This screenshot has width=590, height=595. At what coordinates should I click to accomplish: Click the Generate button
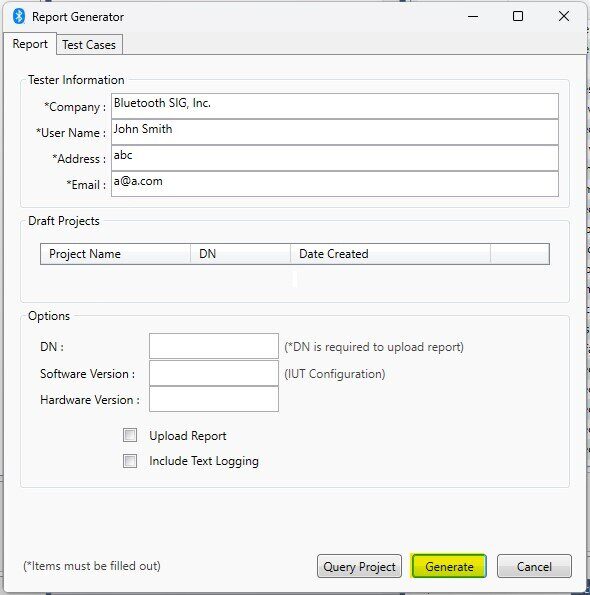coord(449,566)
